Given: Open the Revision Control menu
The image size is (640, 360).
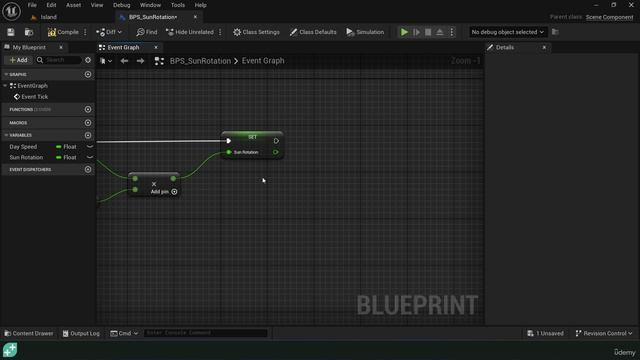Looking at the screenshot, I should point(604,333).
